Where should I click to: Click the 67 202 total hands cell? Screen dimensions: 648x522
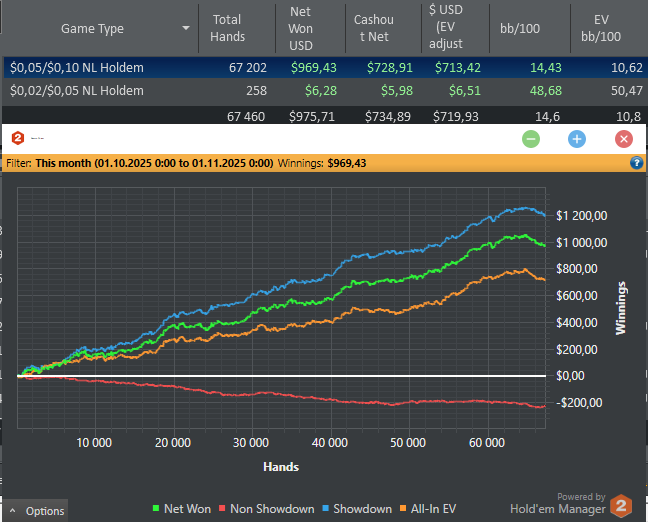pos(248,67)
